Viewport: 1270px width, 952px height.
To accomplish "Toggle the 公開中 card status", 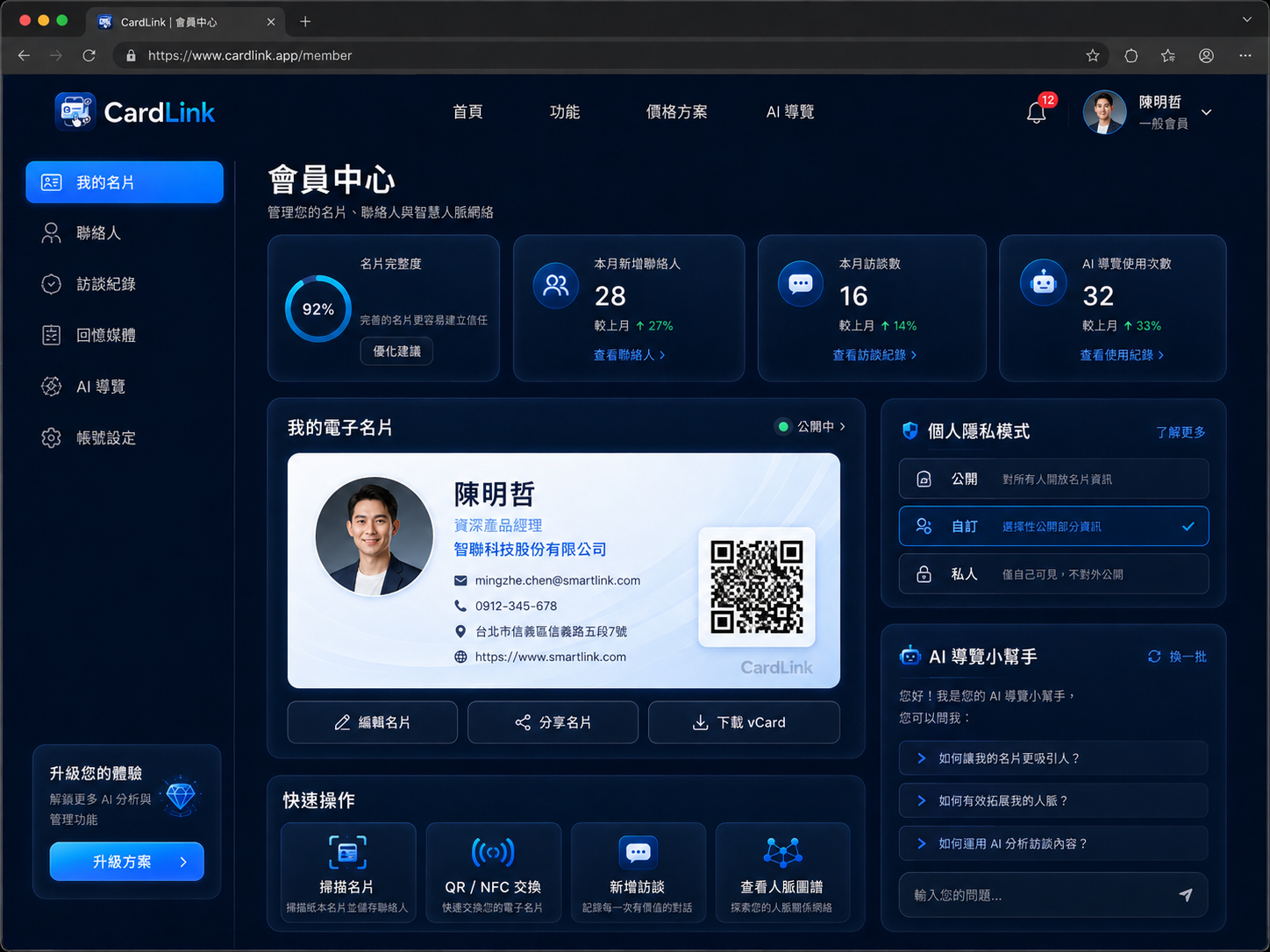I will (x=811, y=427).
